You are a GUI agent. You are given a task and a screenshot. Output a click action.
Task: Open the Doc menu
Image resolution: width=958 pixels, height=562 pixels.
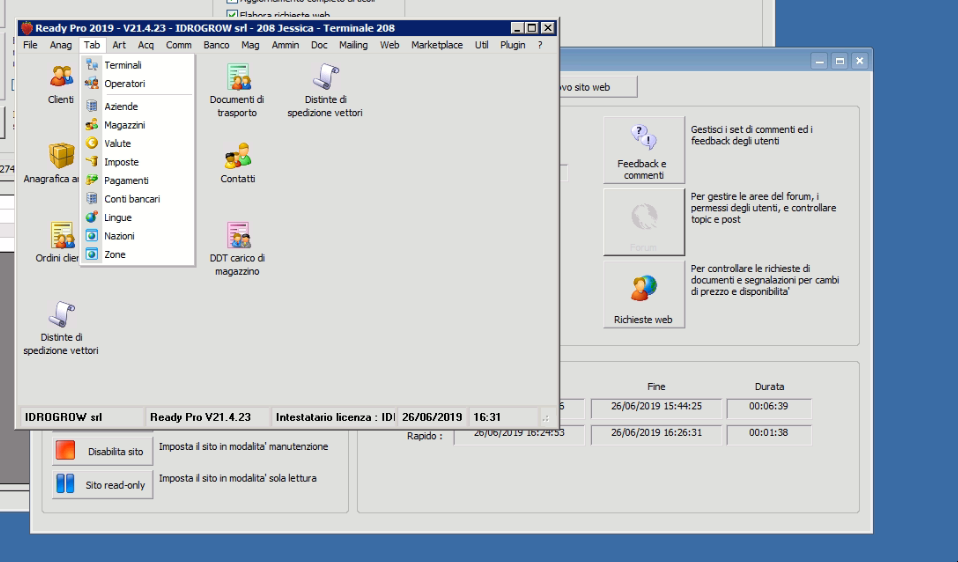coord(319,45)
